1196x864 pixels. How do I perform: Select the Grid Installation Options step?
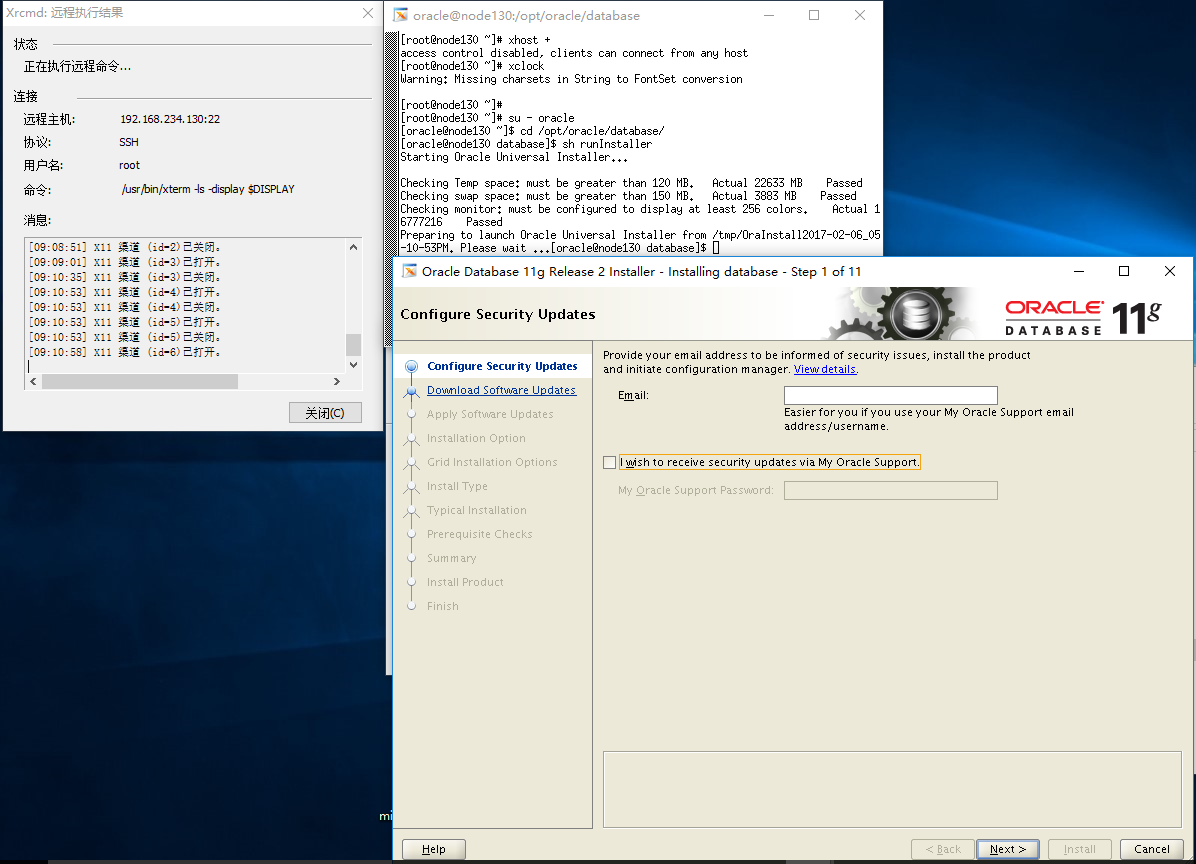point(411,462)
